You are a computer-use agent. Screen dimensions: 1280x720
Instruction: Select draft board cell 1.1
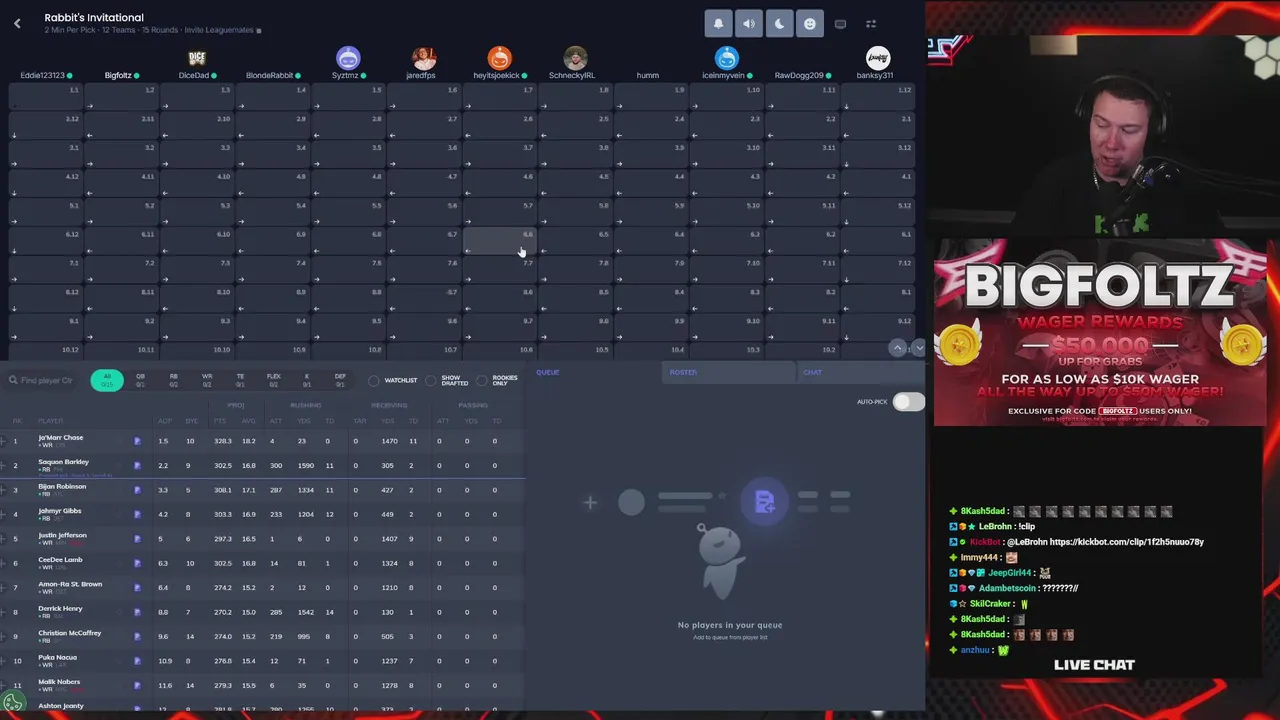click(46, 96)
